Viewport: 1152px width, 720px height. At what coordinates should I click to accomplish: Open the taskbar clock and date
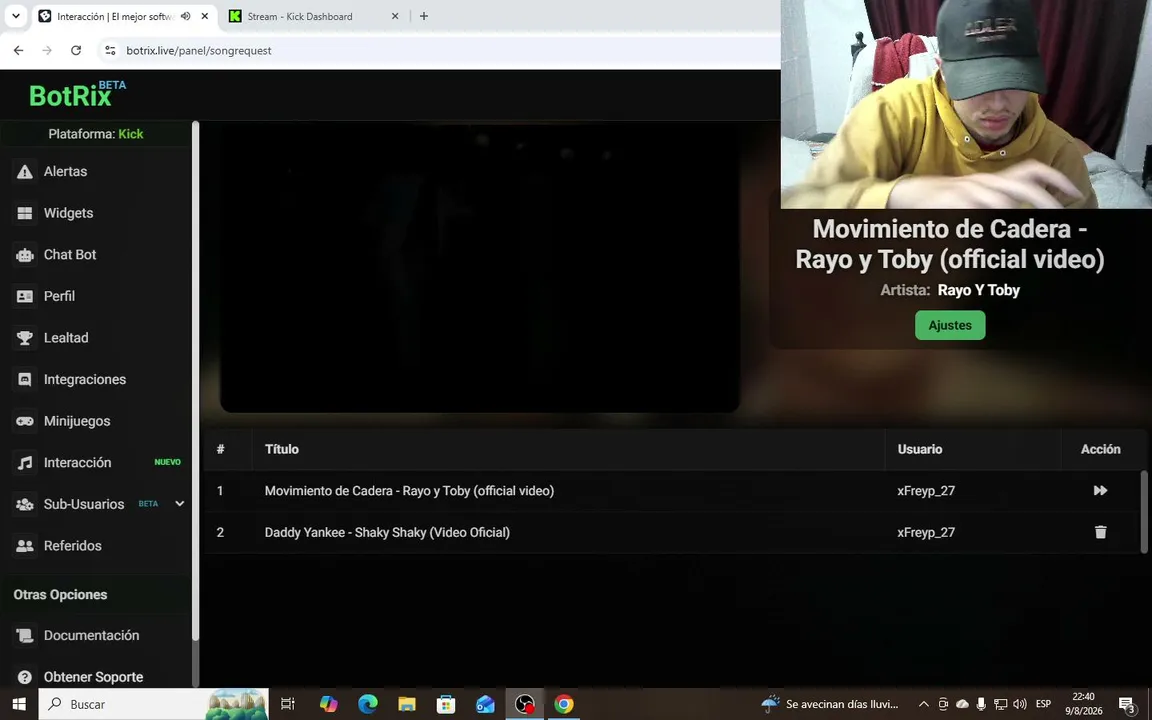tap(1084, 704)
